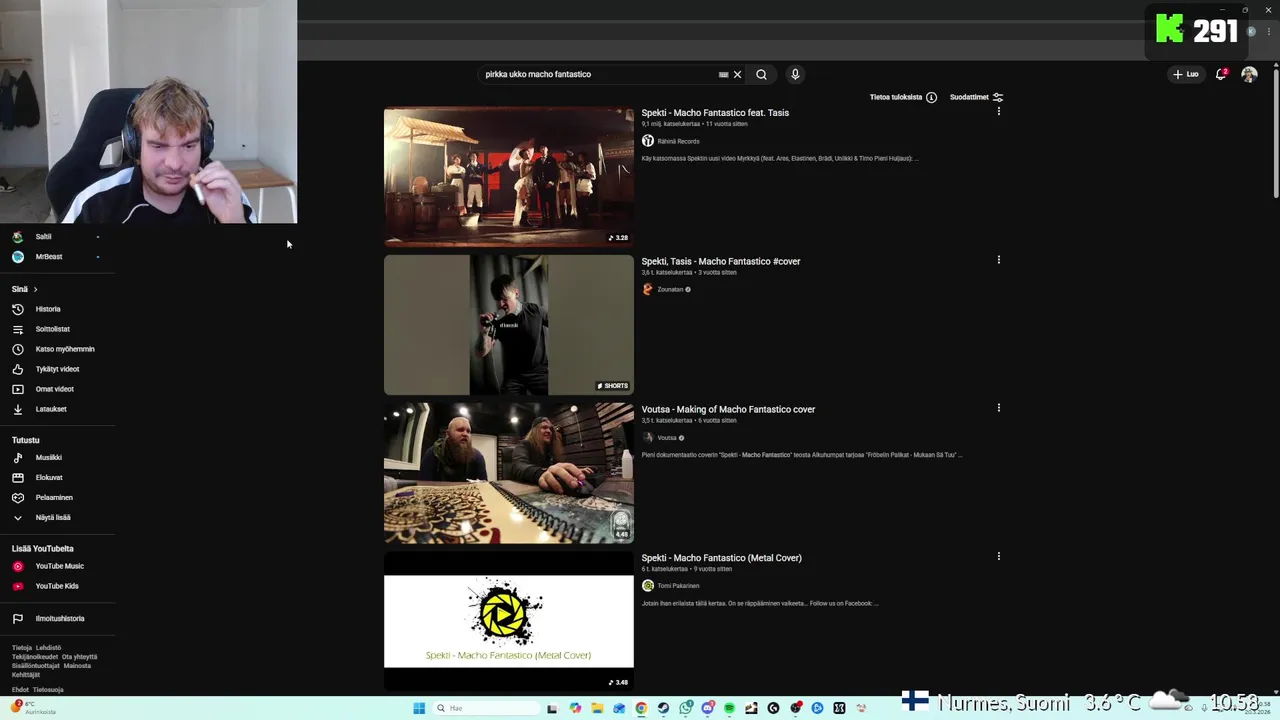
Task: Open options menu for the #cover short
Action: [x=998, y=260]
